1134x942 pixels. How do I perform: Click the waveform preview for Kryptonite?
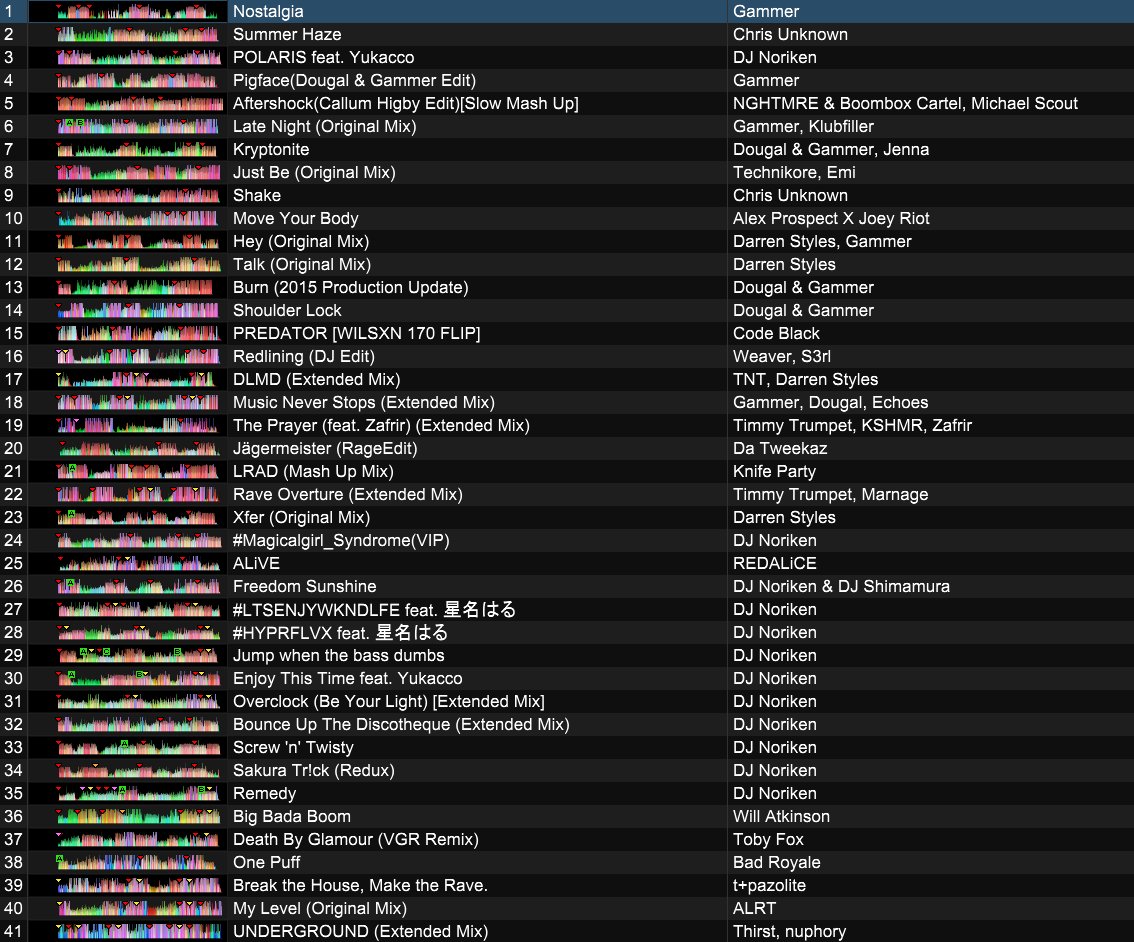click(137, 150)
